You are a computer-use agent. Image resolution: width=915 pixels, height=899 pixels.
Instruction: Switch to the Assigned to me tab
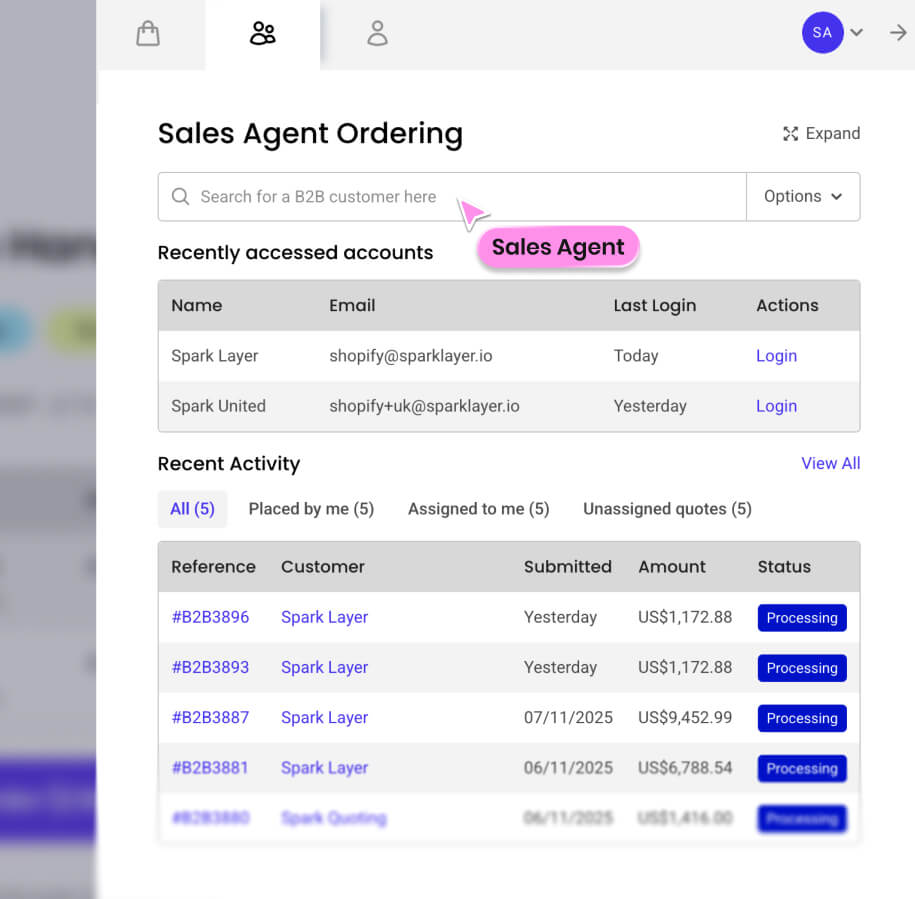[x=478, y=508]
